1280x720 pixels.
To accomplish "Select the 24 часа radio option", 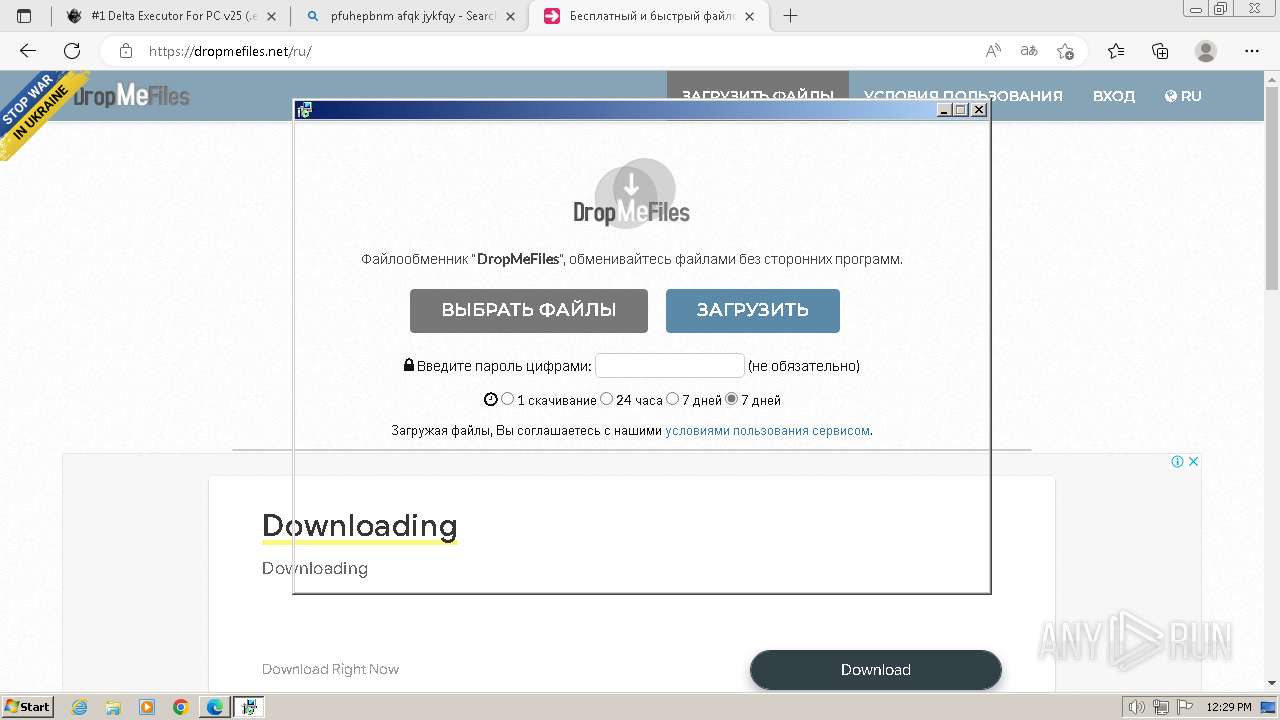I will (x=606, y=399).
